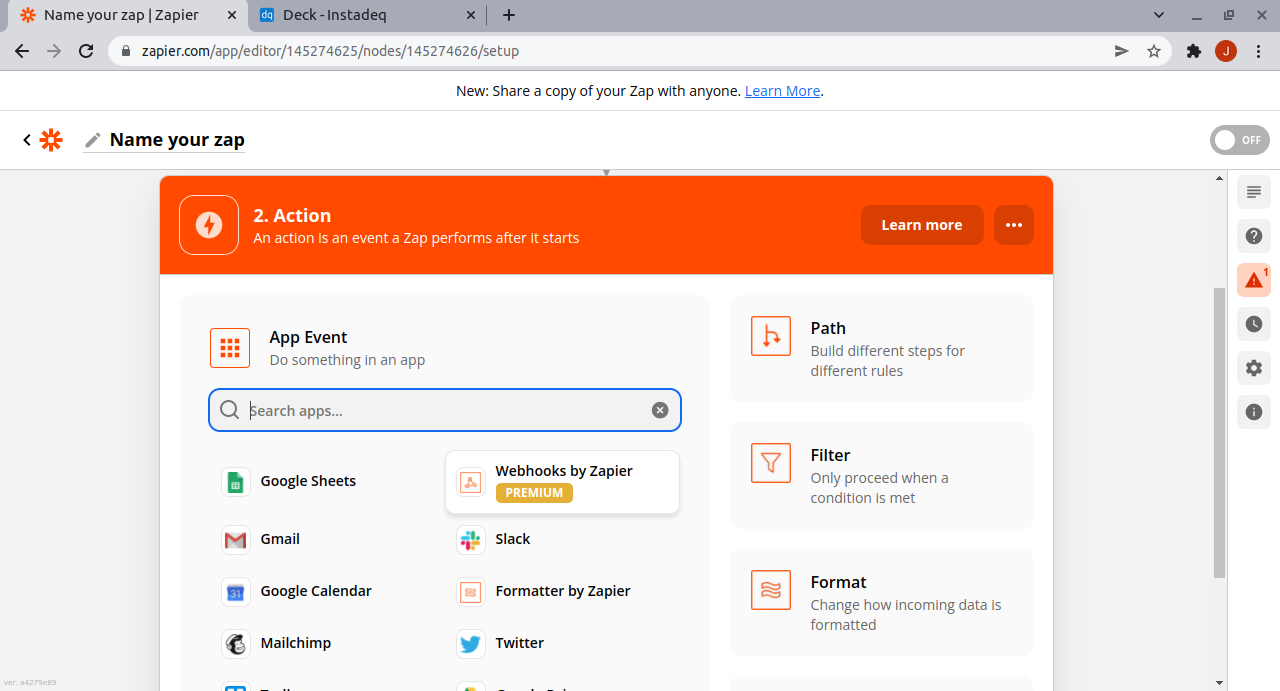This screenshot has width=1280, height=691.
Task: Click the page vertical scrollbar
Action: (1219, 432)
